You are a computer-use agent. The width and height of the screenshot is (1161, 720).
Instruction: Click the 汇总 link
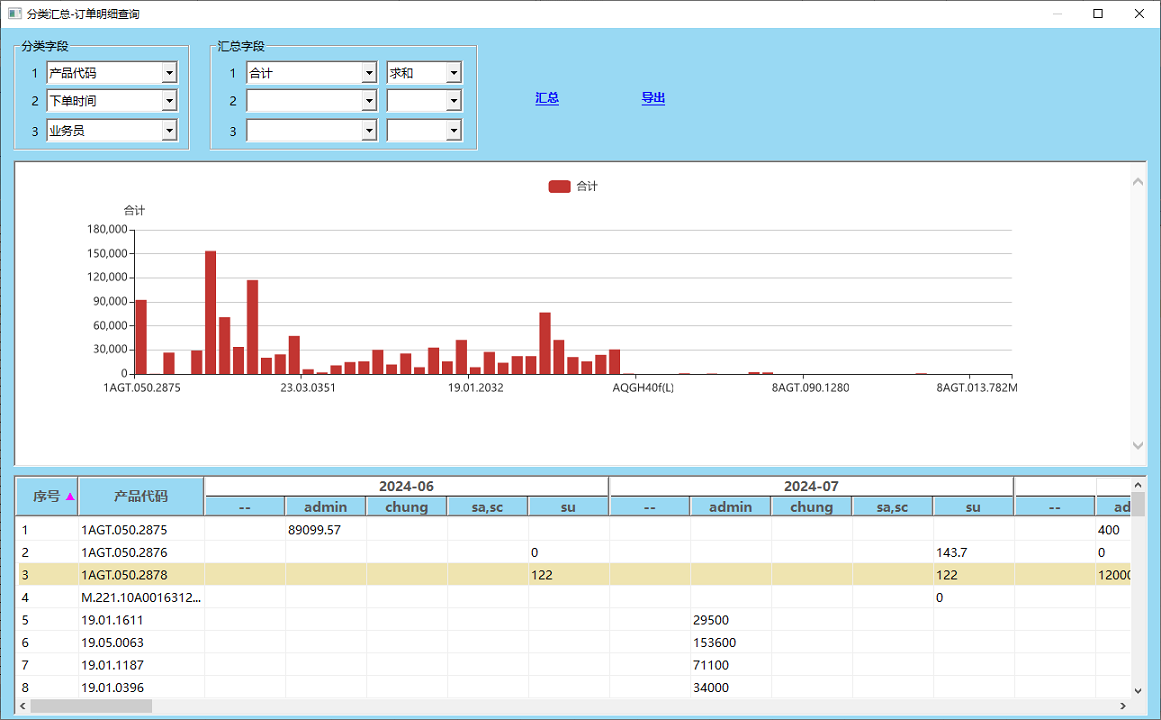547,98
